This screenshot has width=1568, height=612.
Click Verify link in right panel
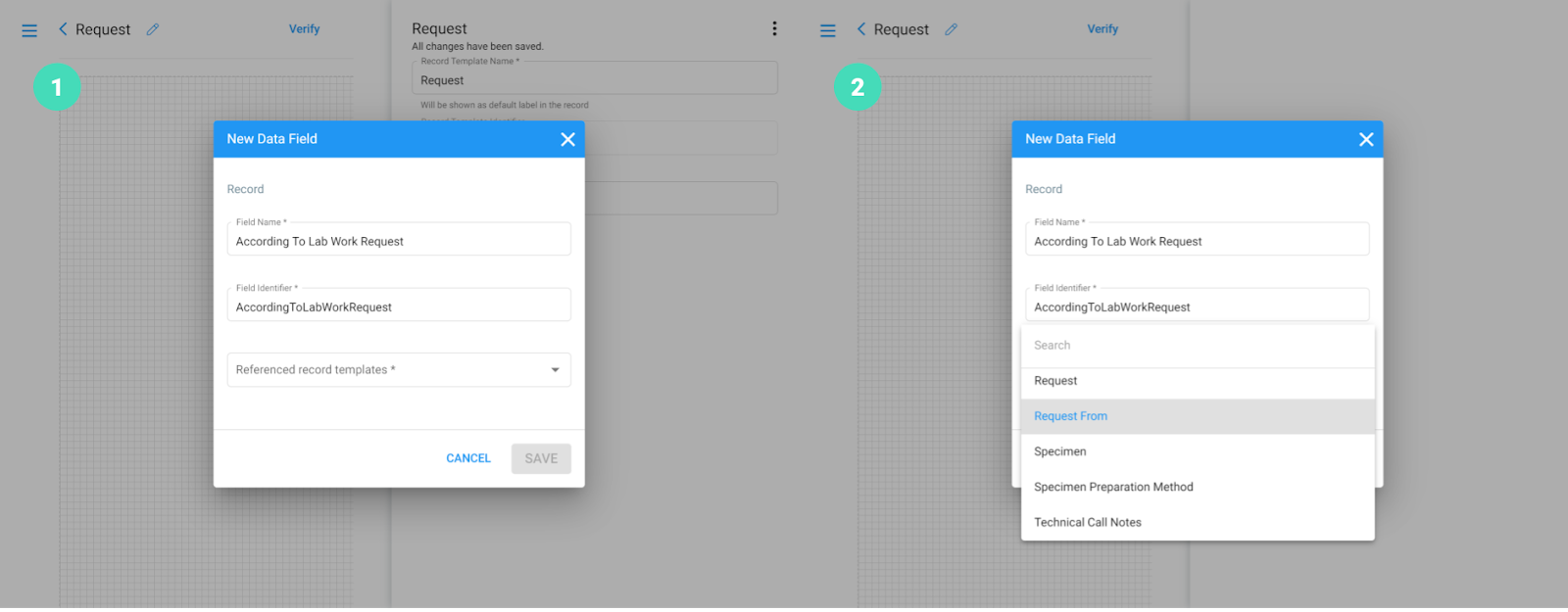click(1102, 29)
